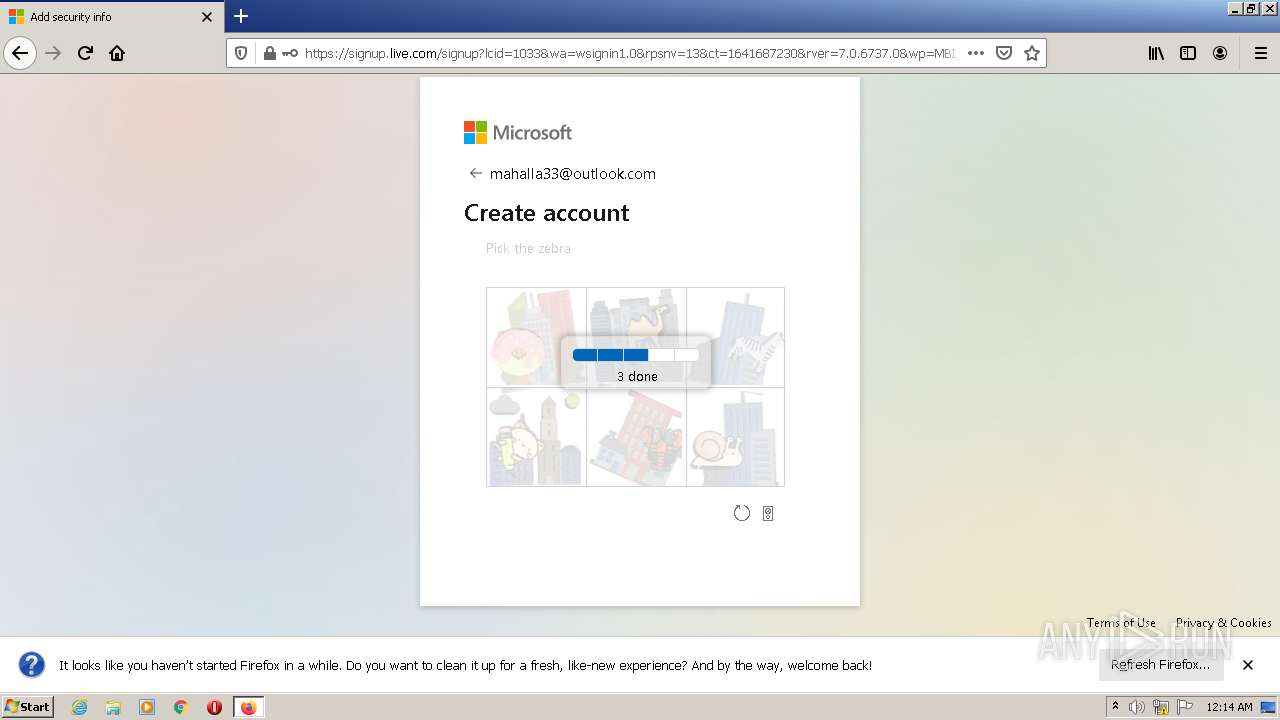This screenshot has height=720, width=1280.
Task: Click the signup URL address field
Action: [630, 53]
